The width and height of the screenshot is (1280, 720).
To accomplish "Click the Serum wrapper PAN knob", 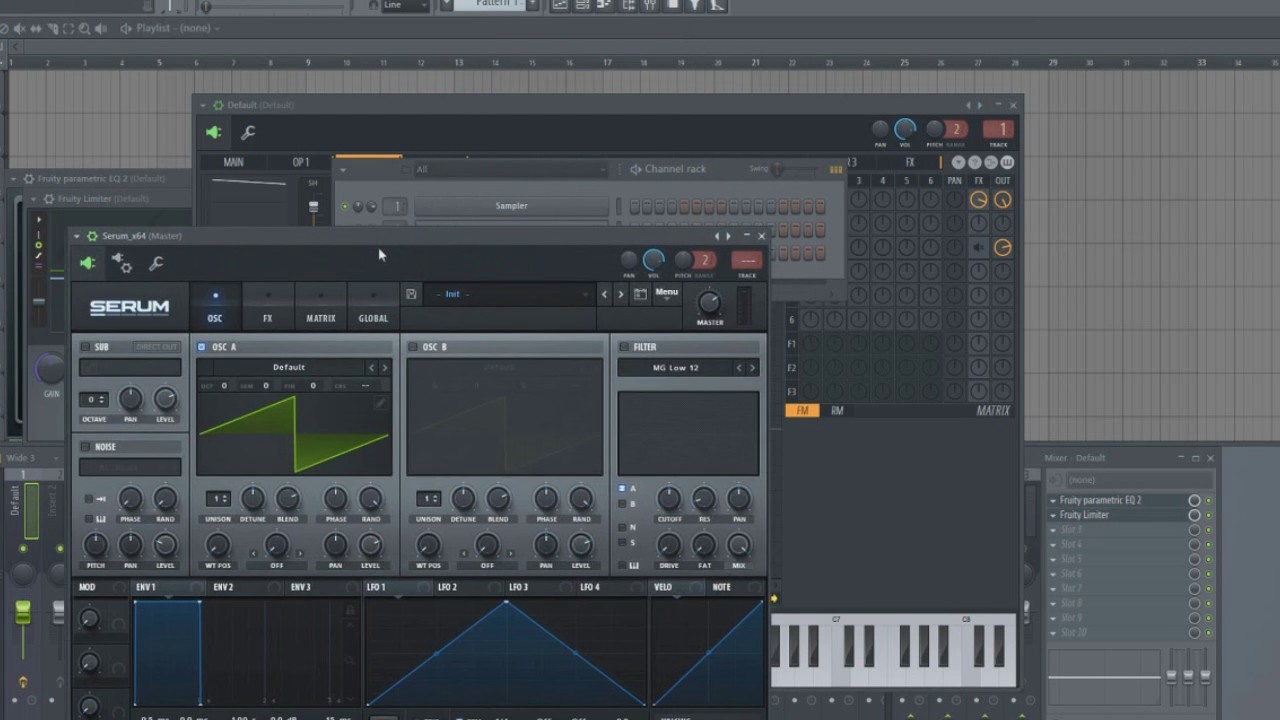I will (629, 260).
